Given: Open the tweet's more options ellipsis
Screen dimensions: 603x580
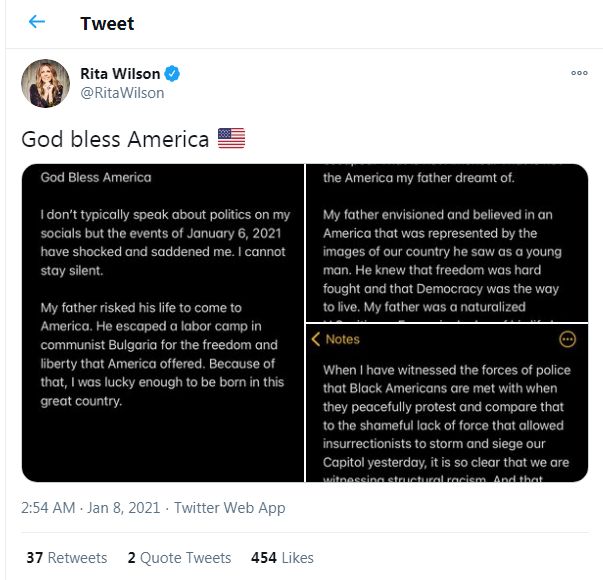Looking at the screenshot, I should (579, 73).
